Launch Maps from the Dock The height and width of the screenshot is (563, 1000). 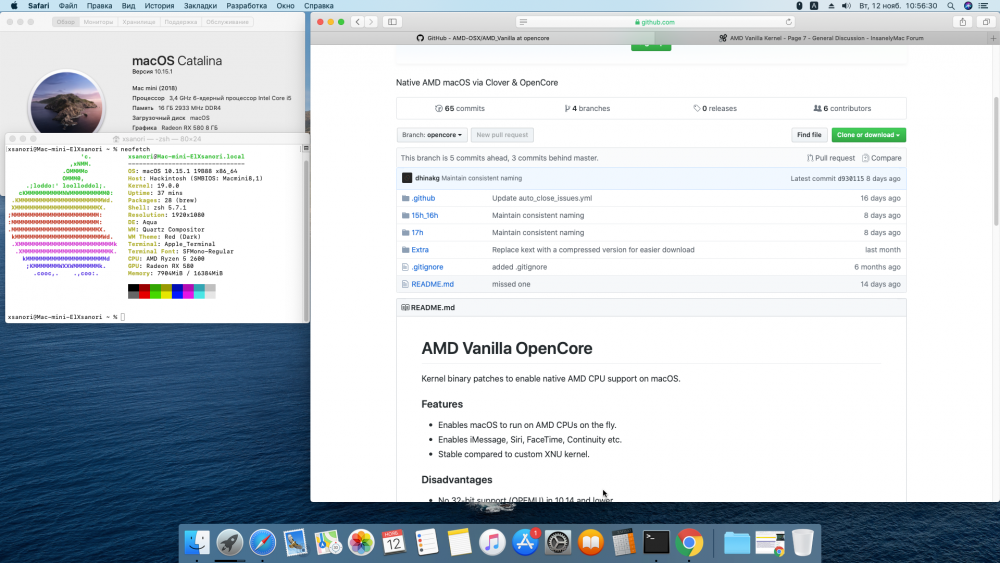pos(328,543)
